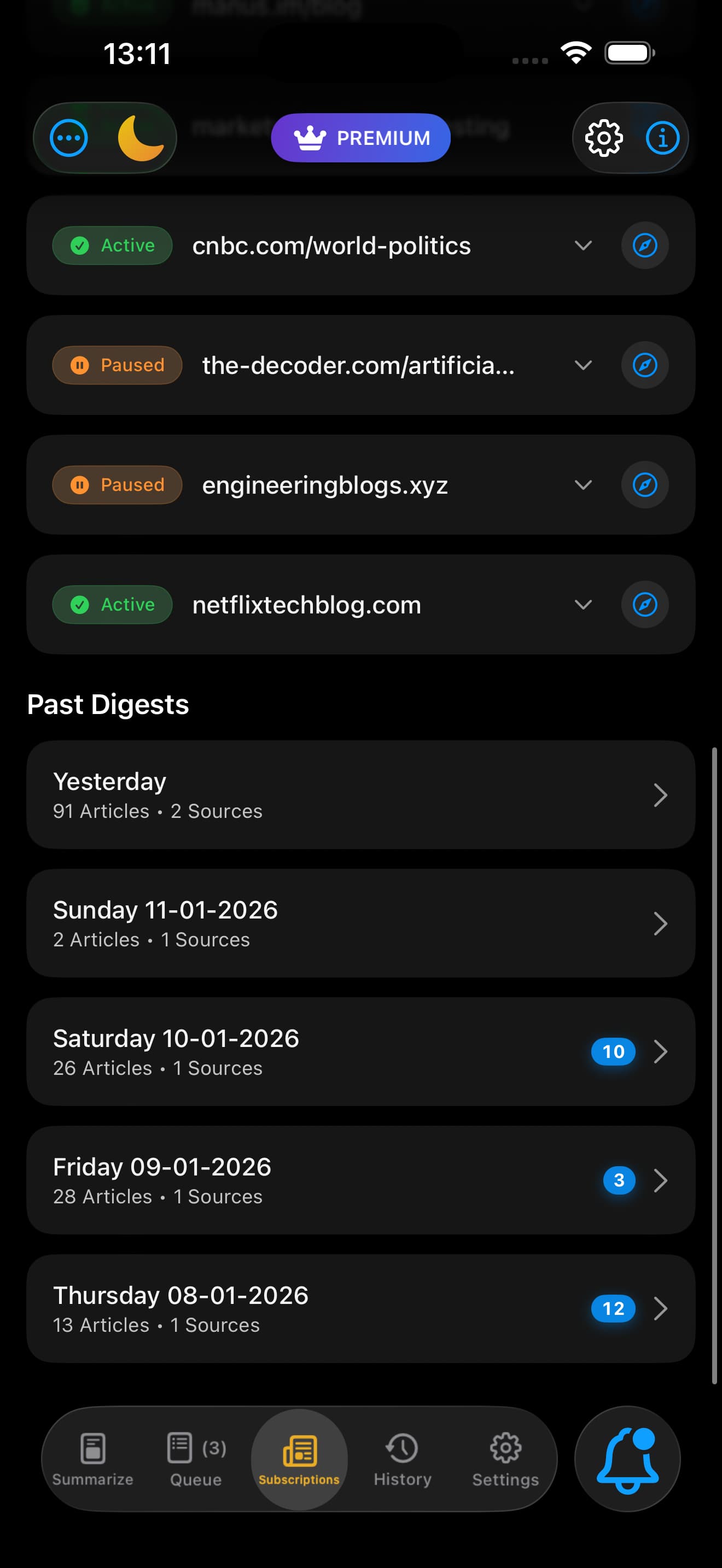Toggle Active status on cnbc.com/world-politics

click(x=113, y=245)
